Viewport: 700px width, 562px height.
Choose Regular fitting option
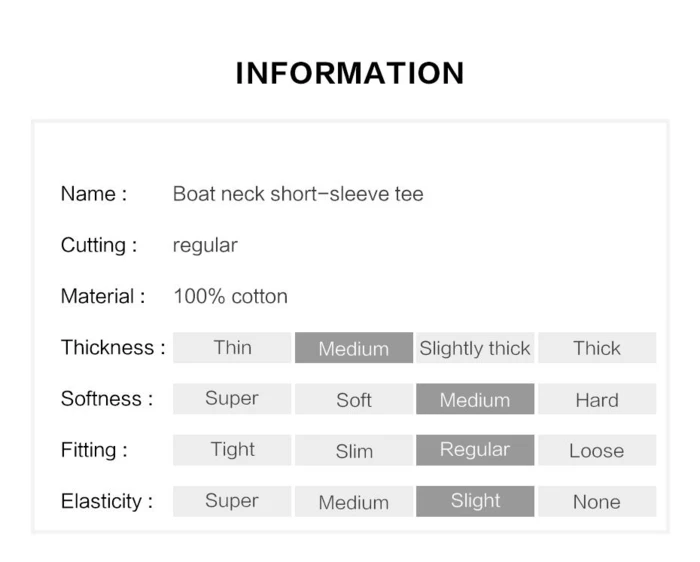click(475, 450)
